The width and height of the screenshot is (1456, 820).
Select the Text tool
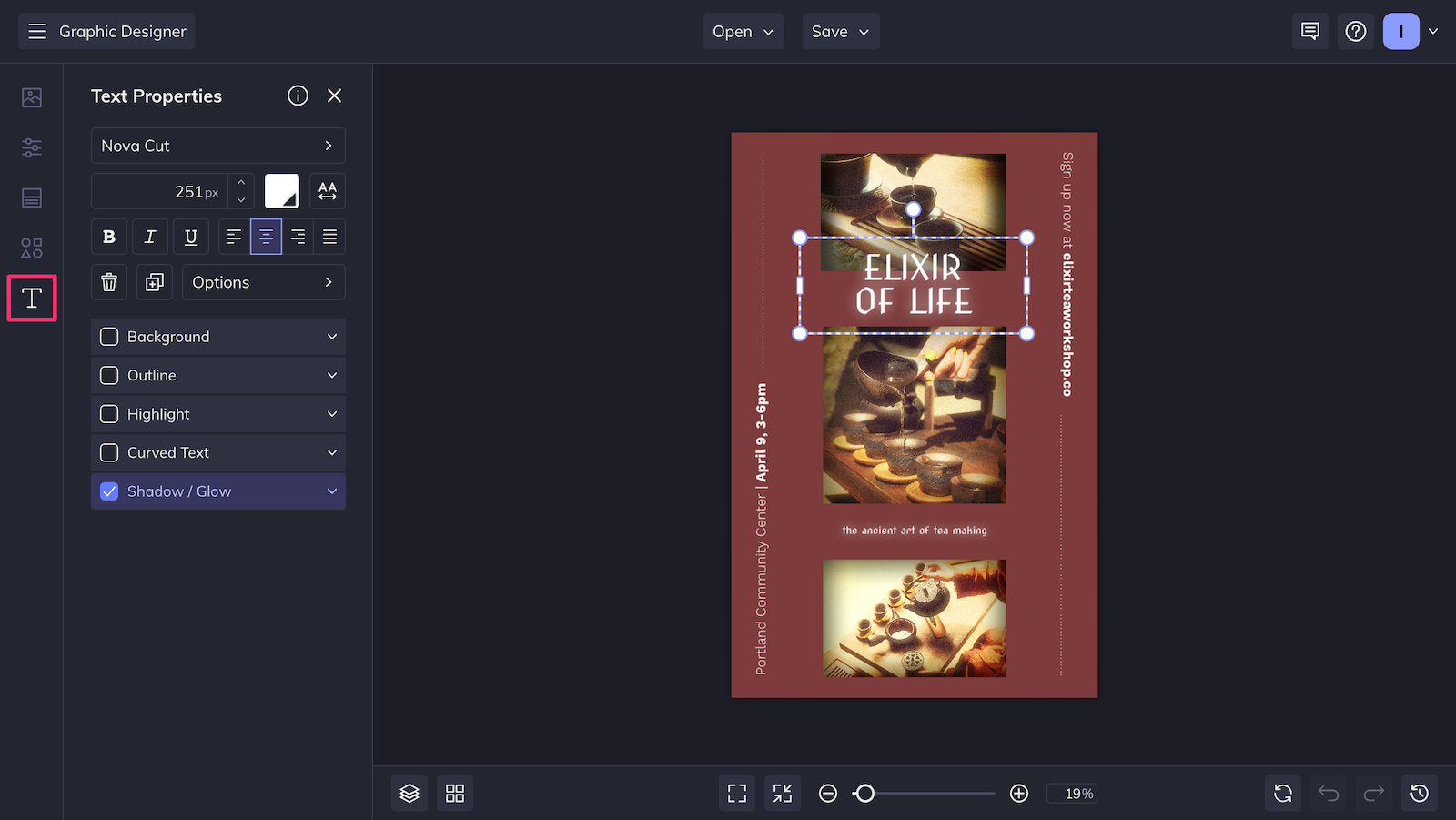31,298
